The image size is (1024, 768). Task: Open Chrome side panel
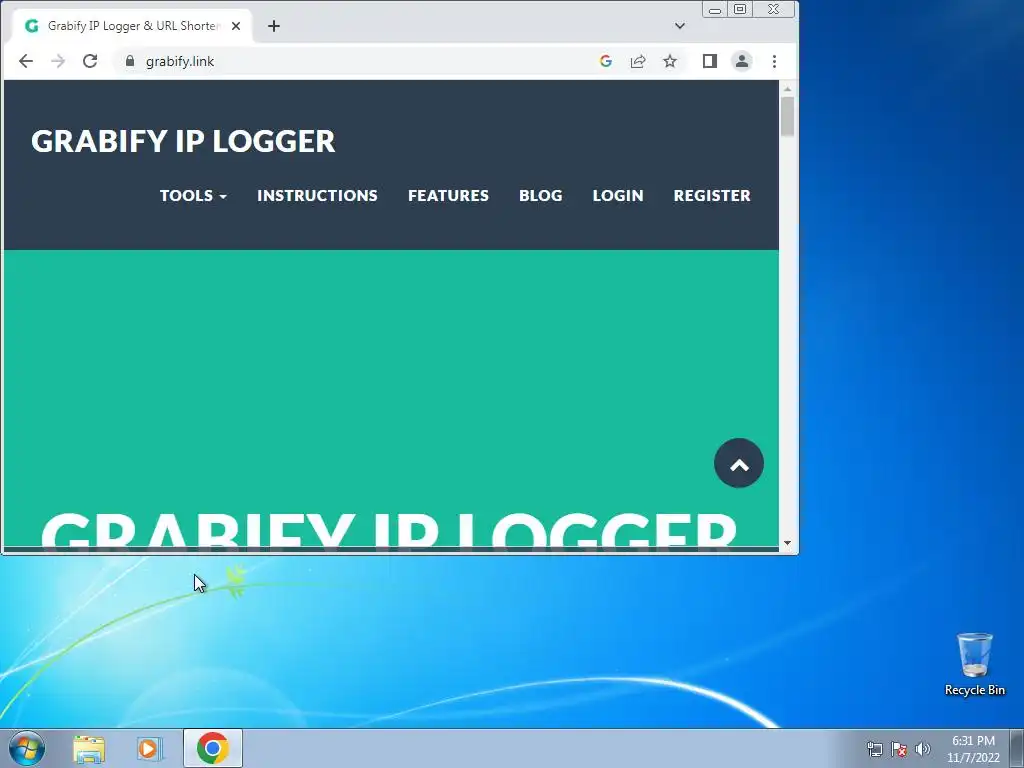tap(710, 61)
